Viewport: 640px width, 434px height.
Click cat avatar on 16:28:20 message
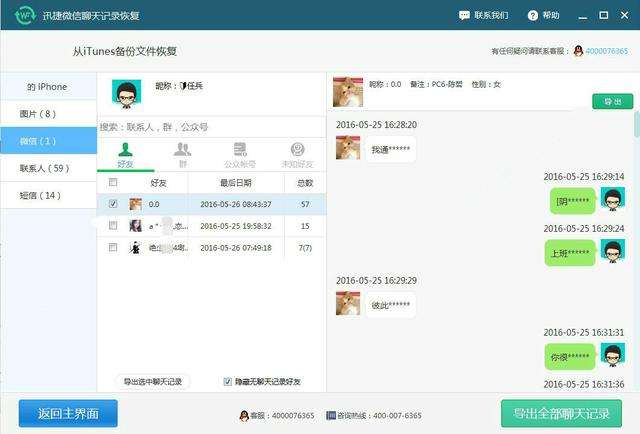coord(348,147)
